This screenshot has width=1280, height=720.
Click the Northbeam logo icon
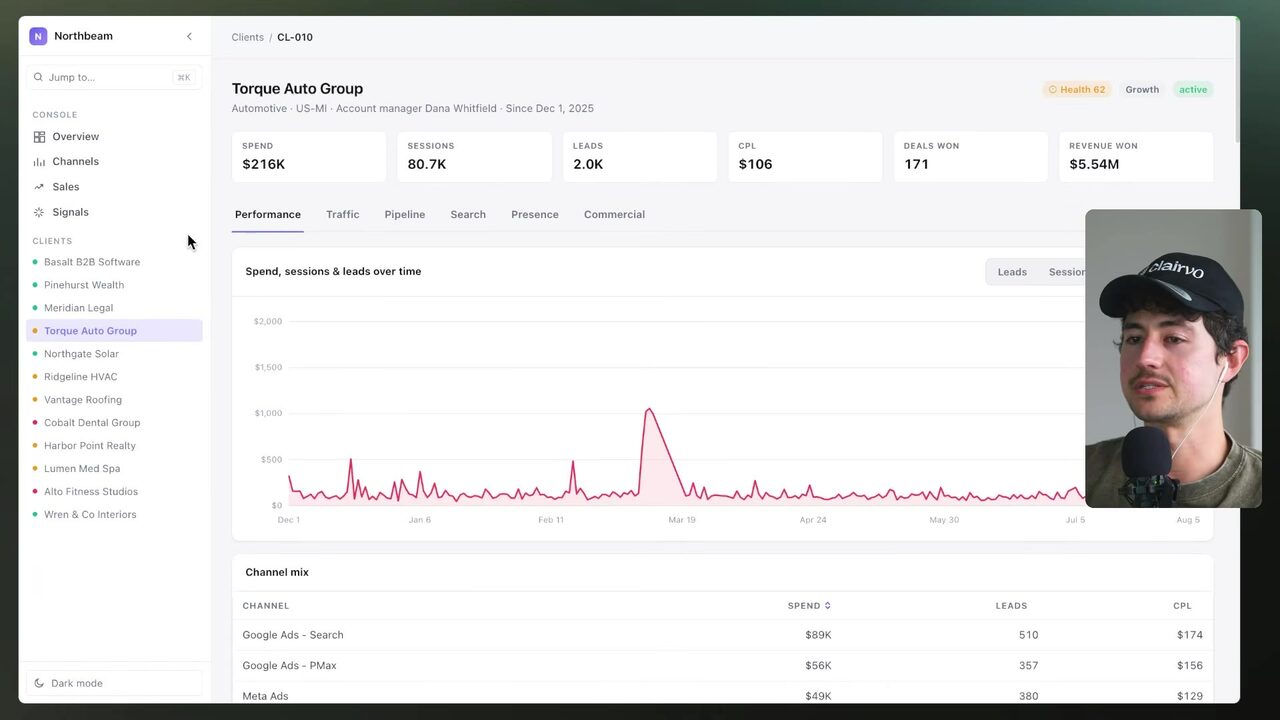tap(38, 36)
